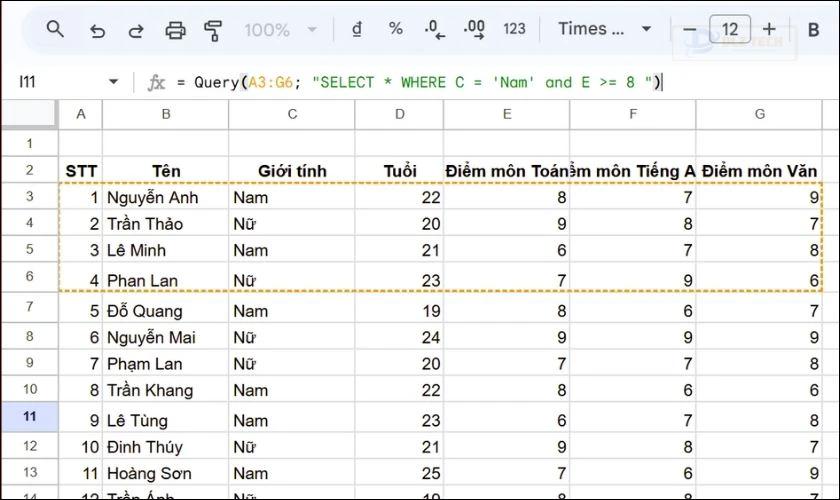Format as percent

(x=396, y=28)
